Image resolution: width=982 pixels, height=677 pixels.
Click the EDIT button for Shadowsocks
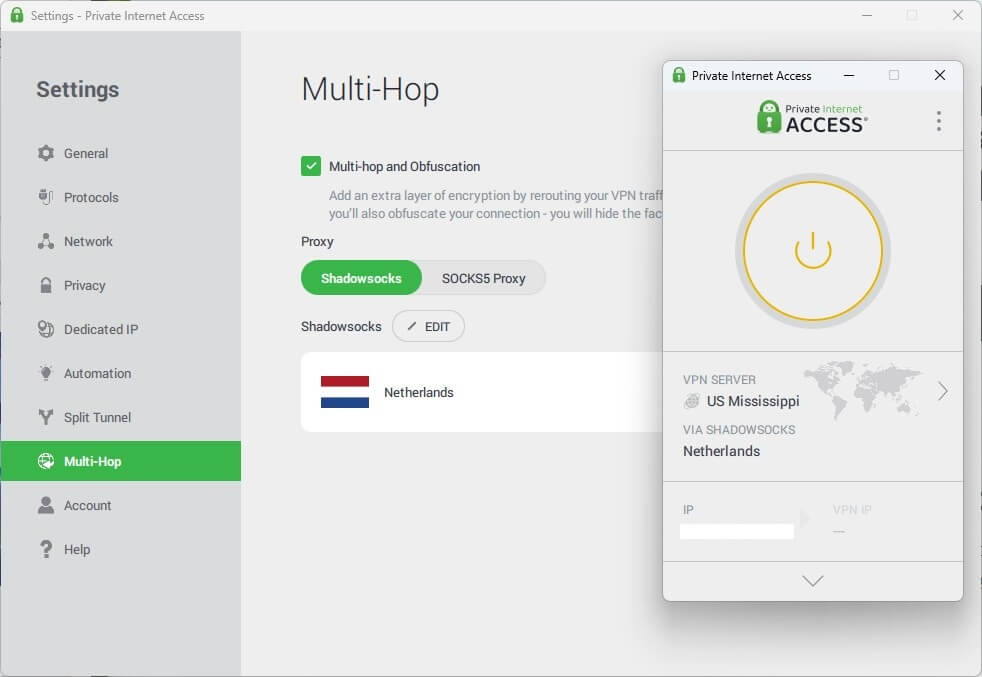tap(428, 326)
